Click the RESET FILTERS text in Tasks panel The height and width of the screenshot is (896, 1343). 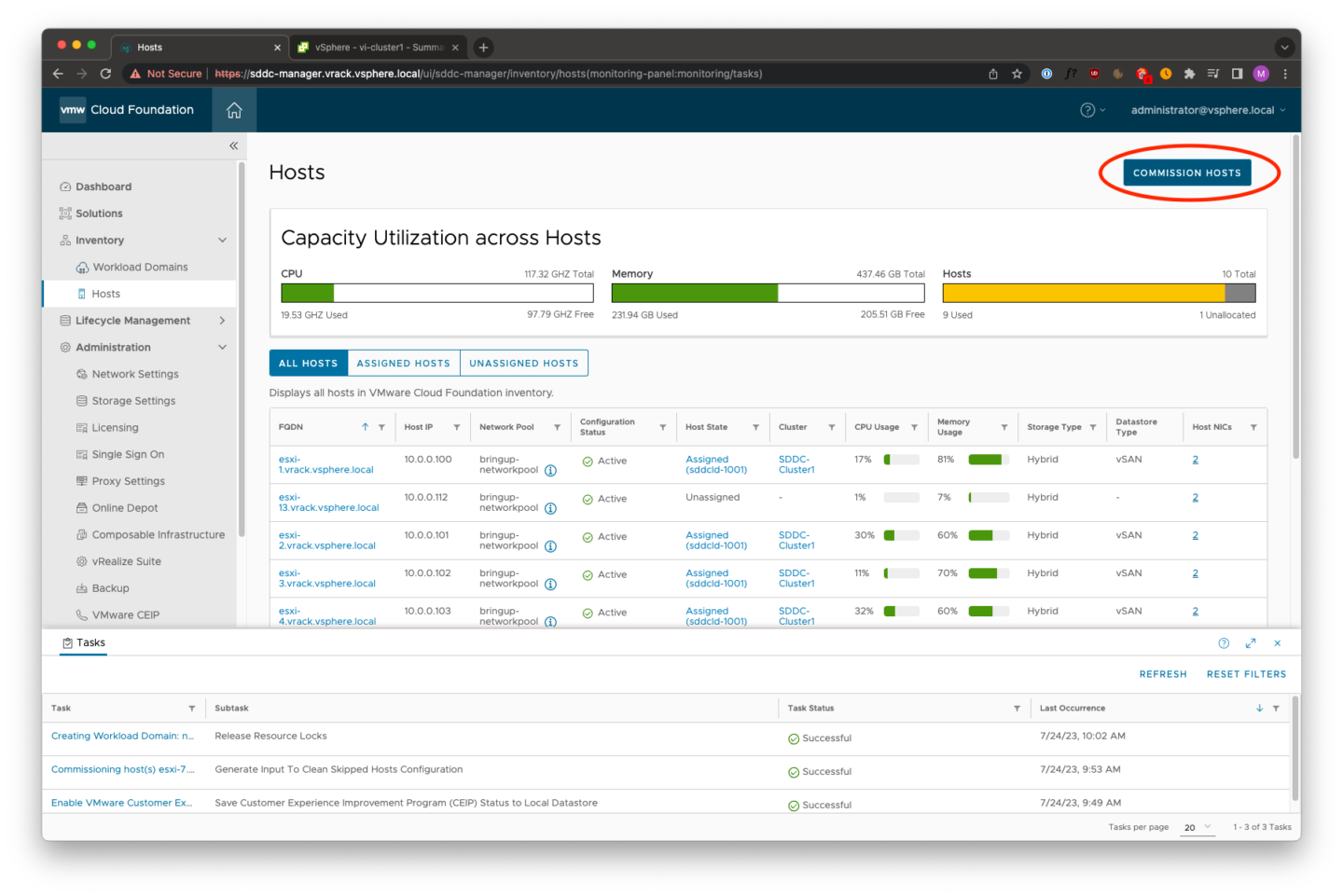click(x=1246, y=673)
